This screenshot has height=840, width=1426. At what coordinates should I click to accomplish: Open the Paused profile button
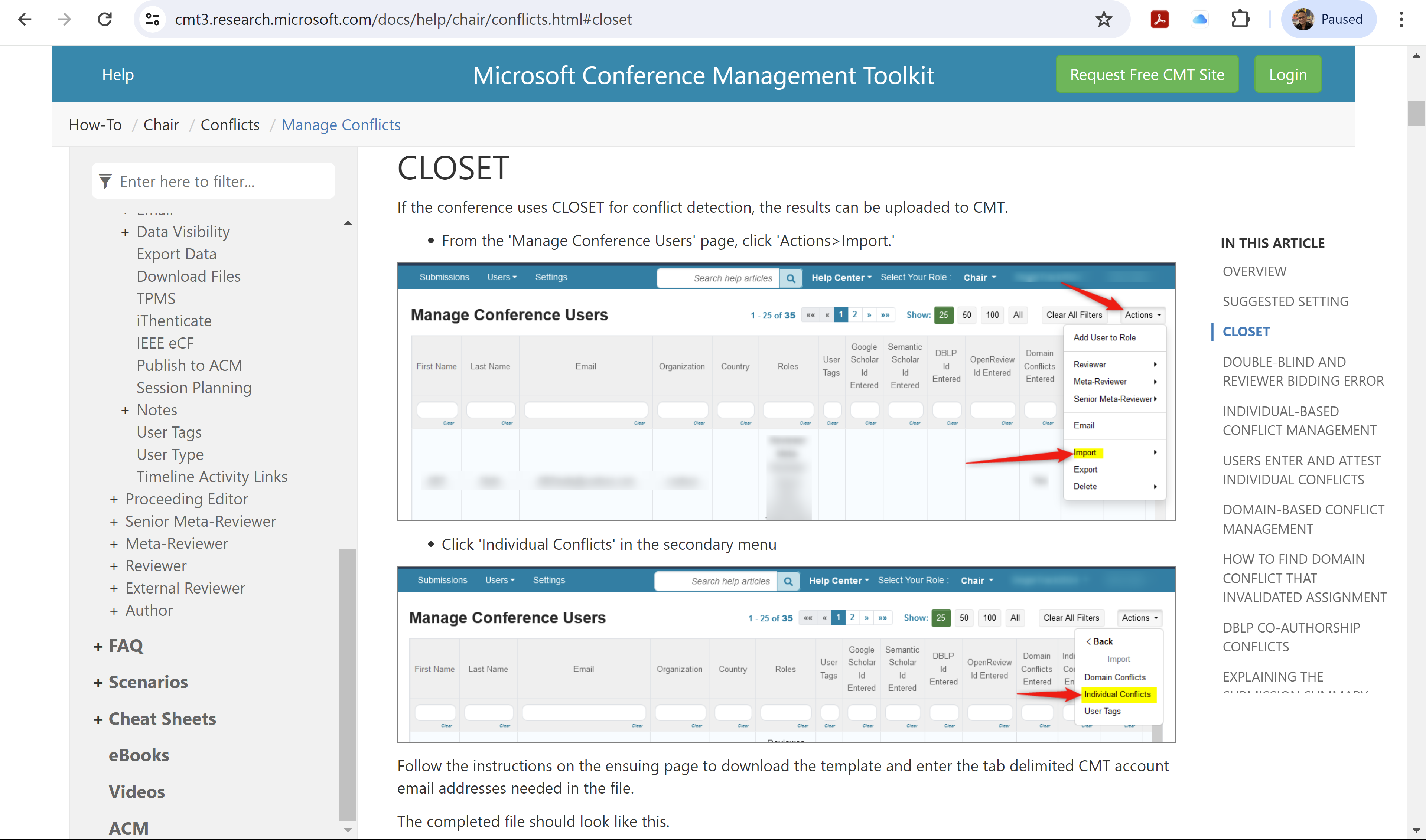1328,19
